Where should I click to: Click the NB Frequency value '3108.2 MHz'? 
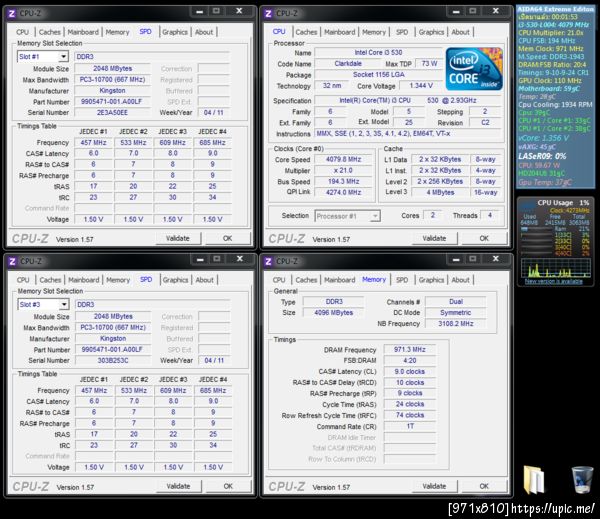click(455, 324)
